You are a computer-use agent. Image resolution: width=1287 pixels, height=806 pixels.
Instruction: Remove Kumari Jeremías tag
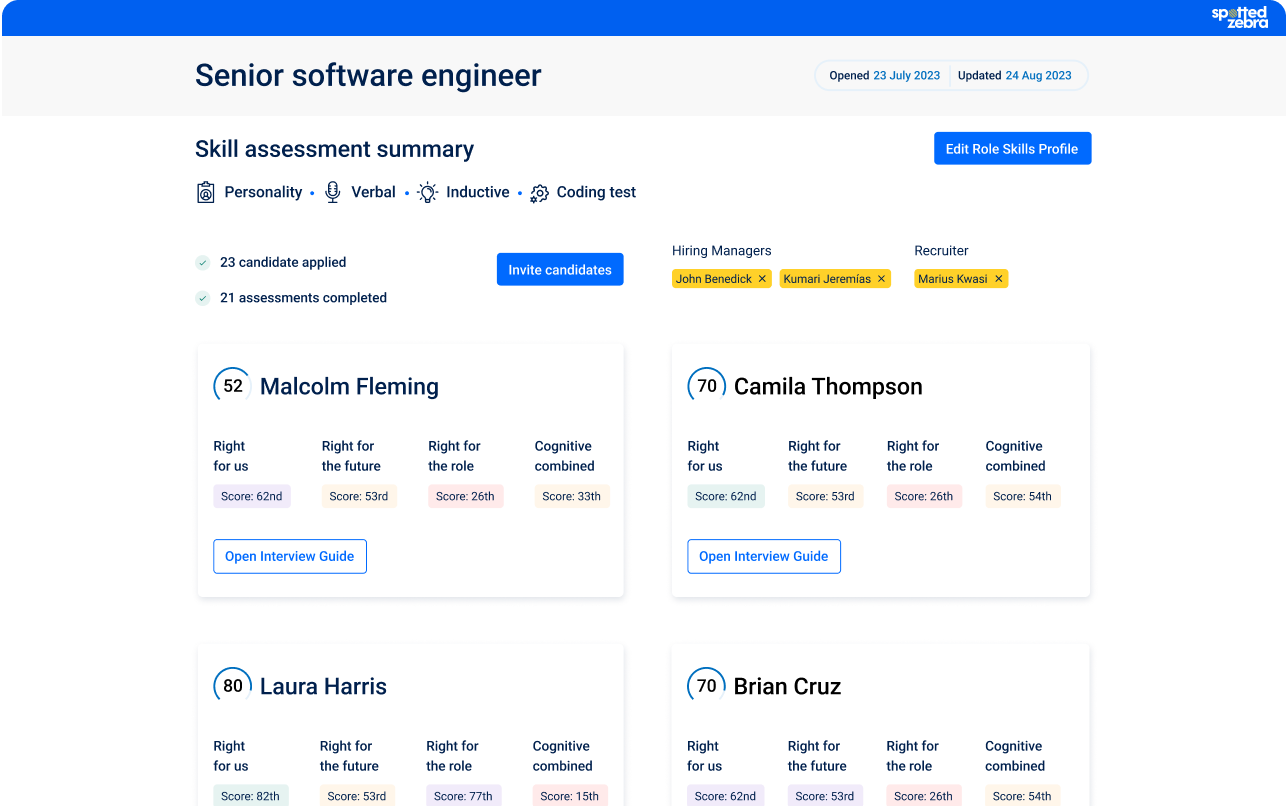(x=881, y=279)
